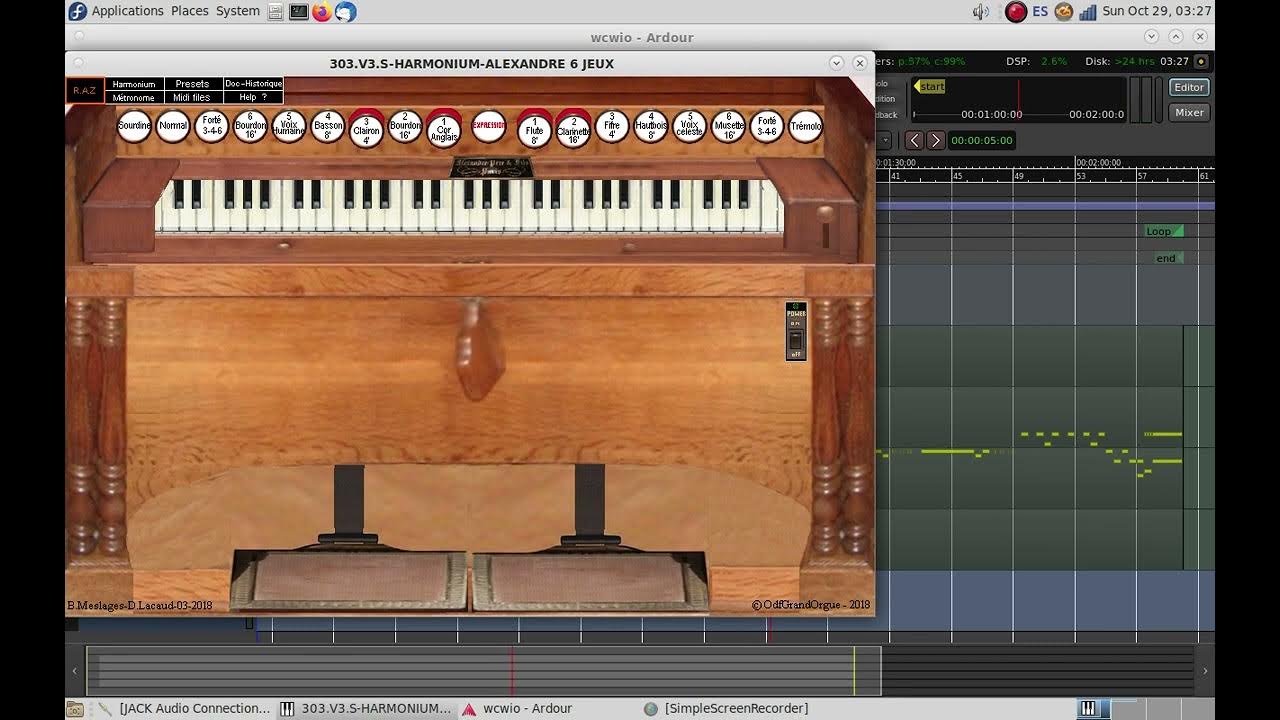Screen dimensions: 1280x720
Task: Toggle the Sourdine stop knob
Action: pos(134,126)
